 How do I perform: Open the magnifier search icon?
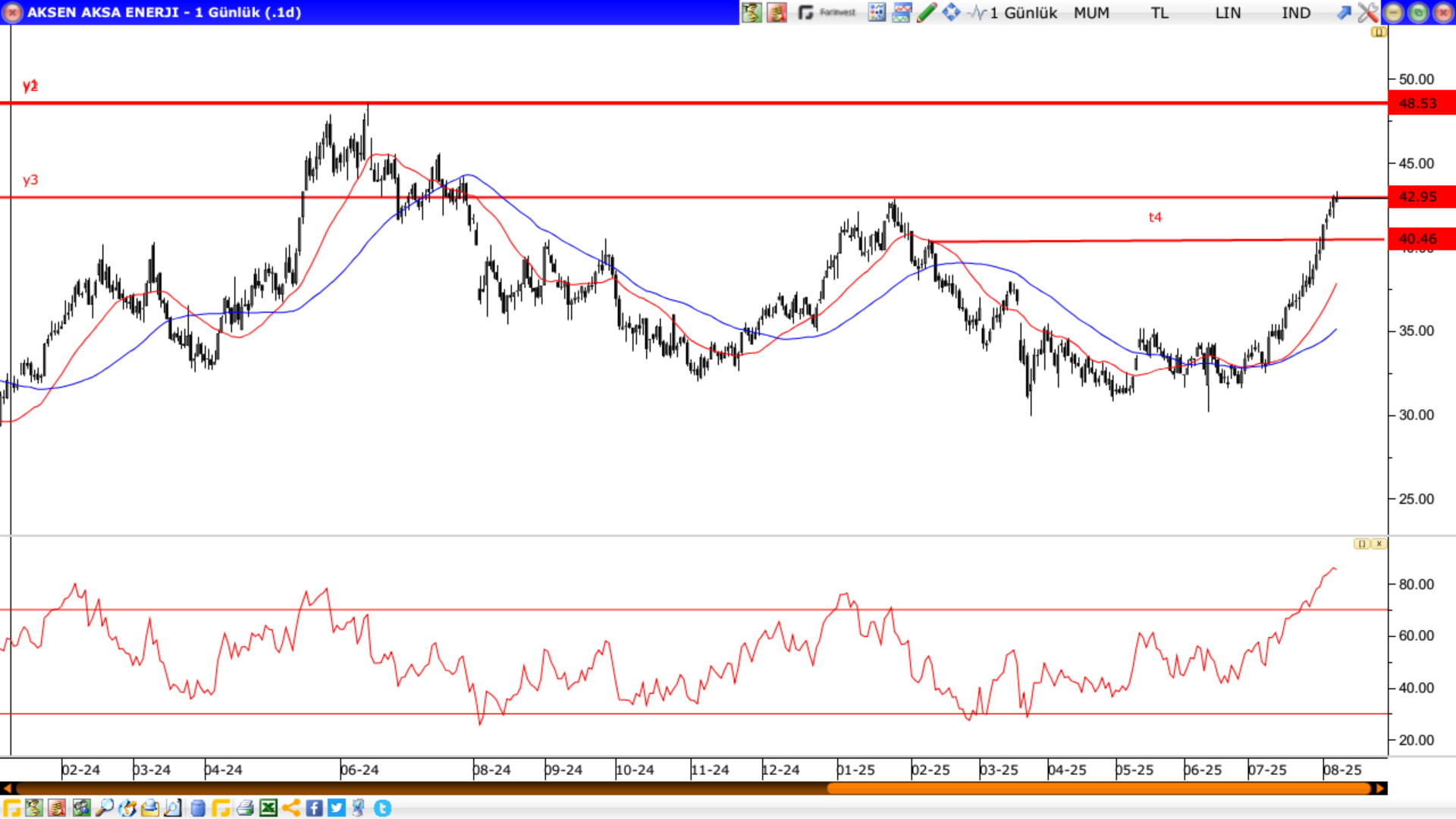104,808
